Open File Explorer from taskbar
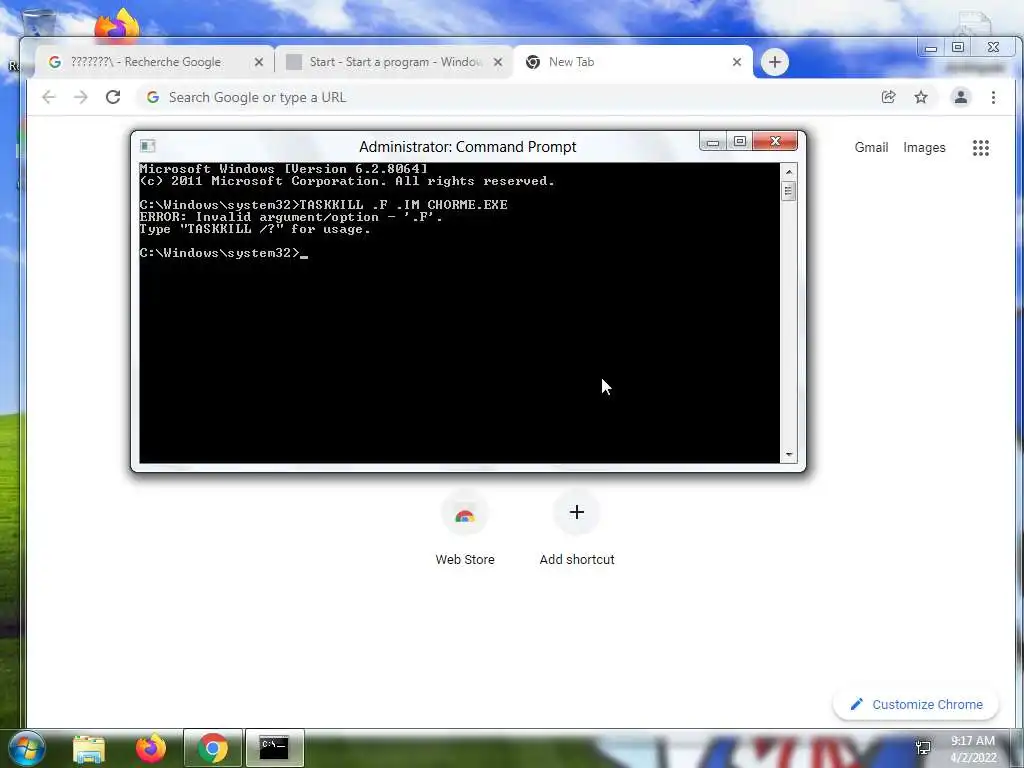 [89, 748]
